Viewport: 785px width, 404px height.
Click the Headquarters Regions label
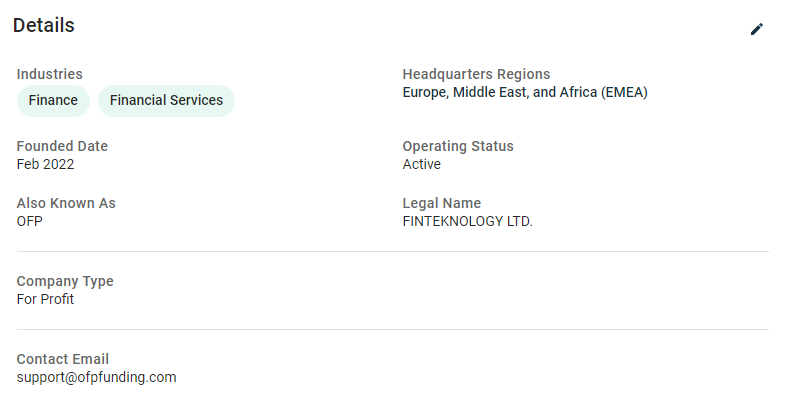pos(476,74)
